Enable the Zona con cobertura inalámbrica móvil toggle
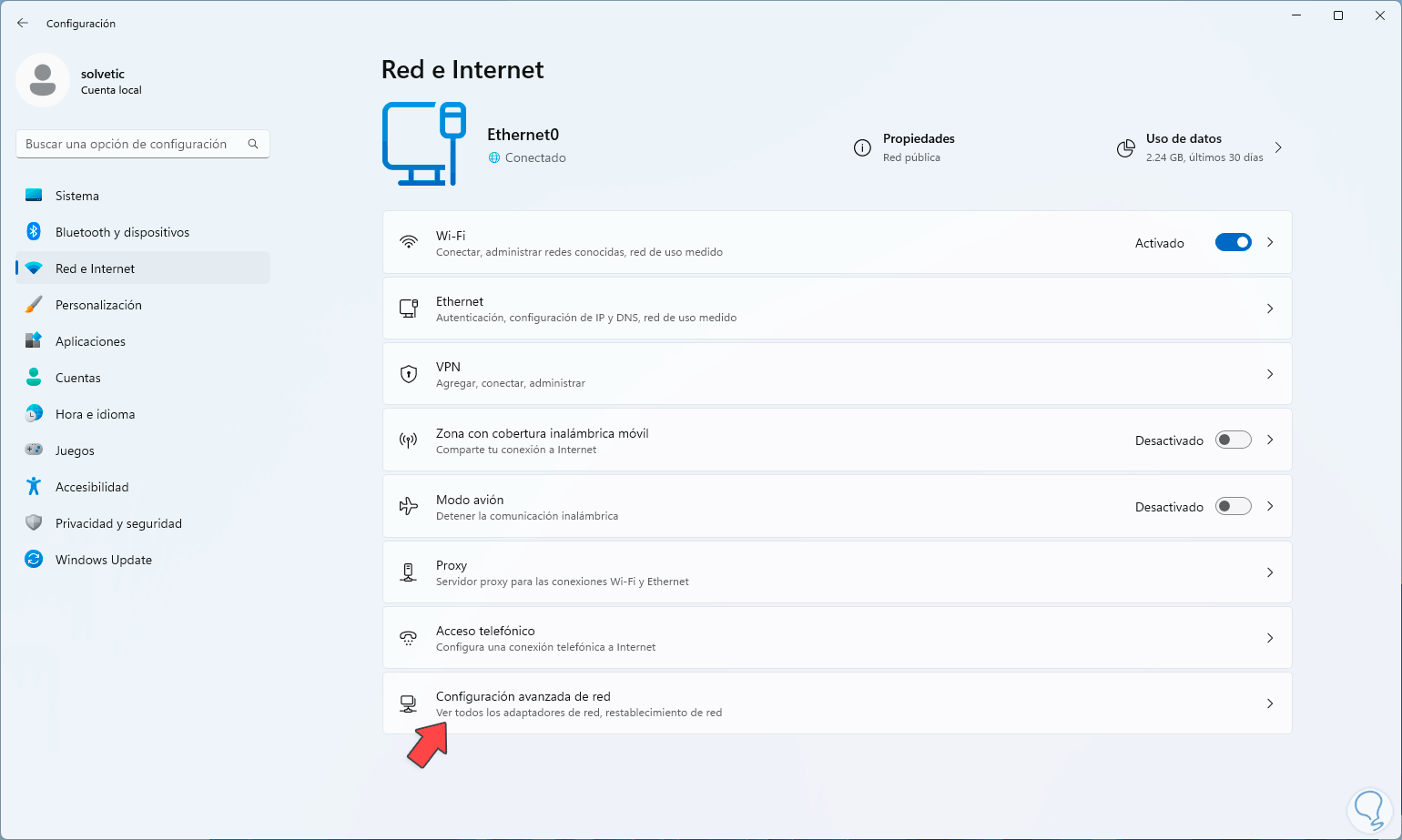1402x840 pixels. click(x=1234, y=440)
